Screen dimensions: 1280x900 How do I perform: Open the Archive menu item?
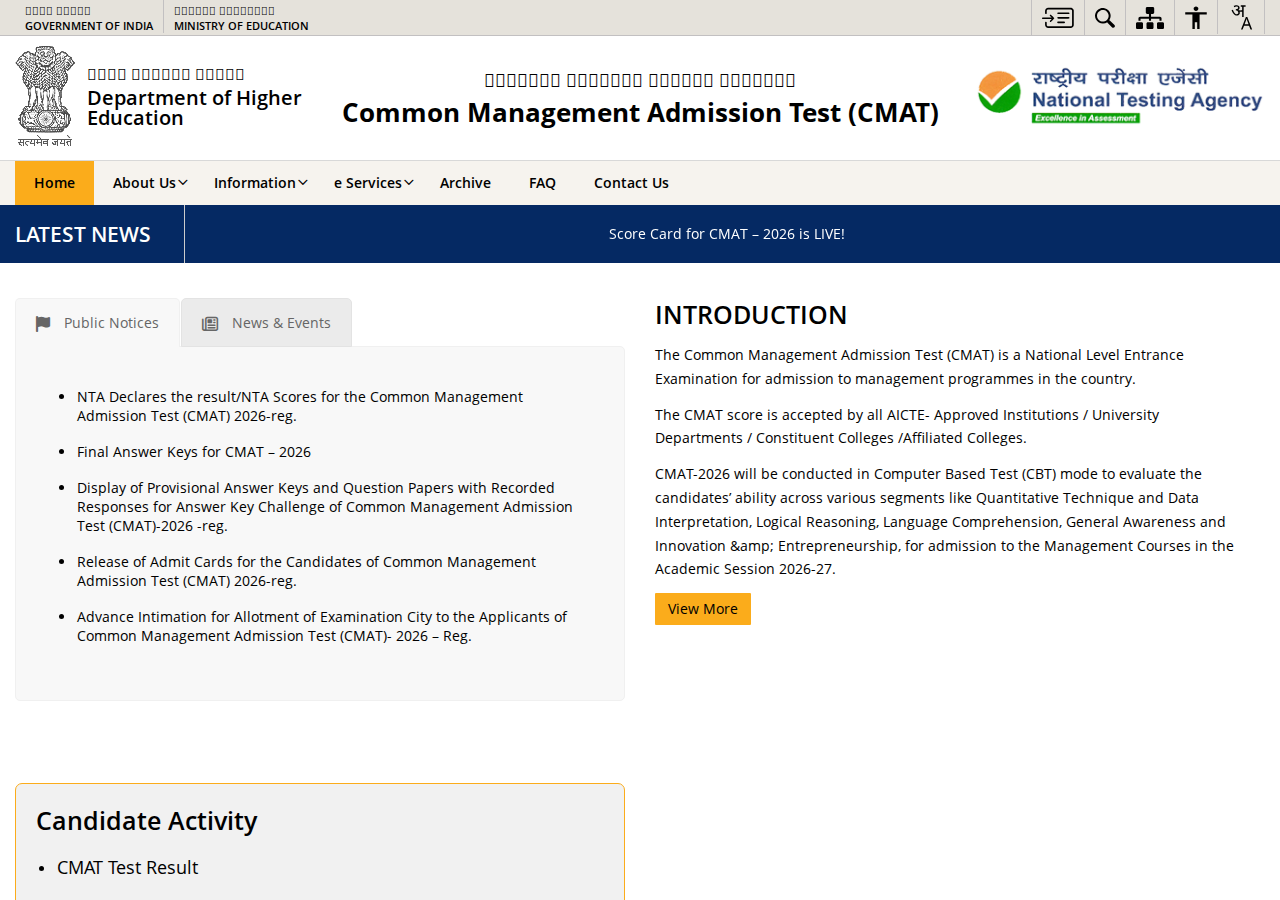(465, 183)
